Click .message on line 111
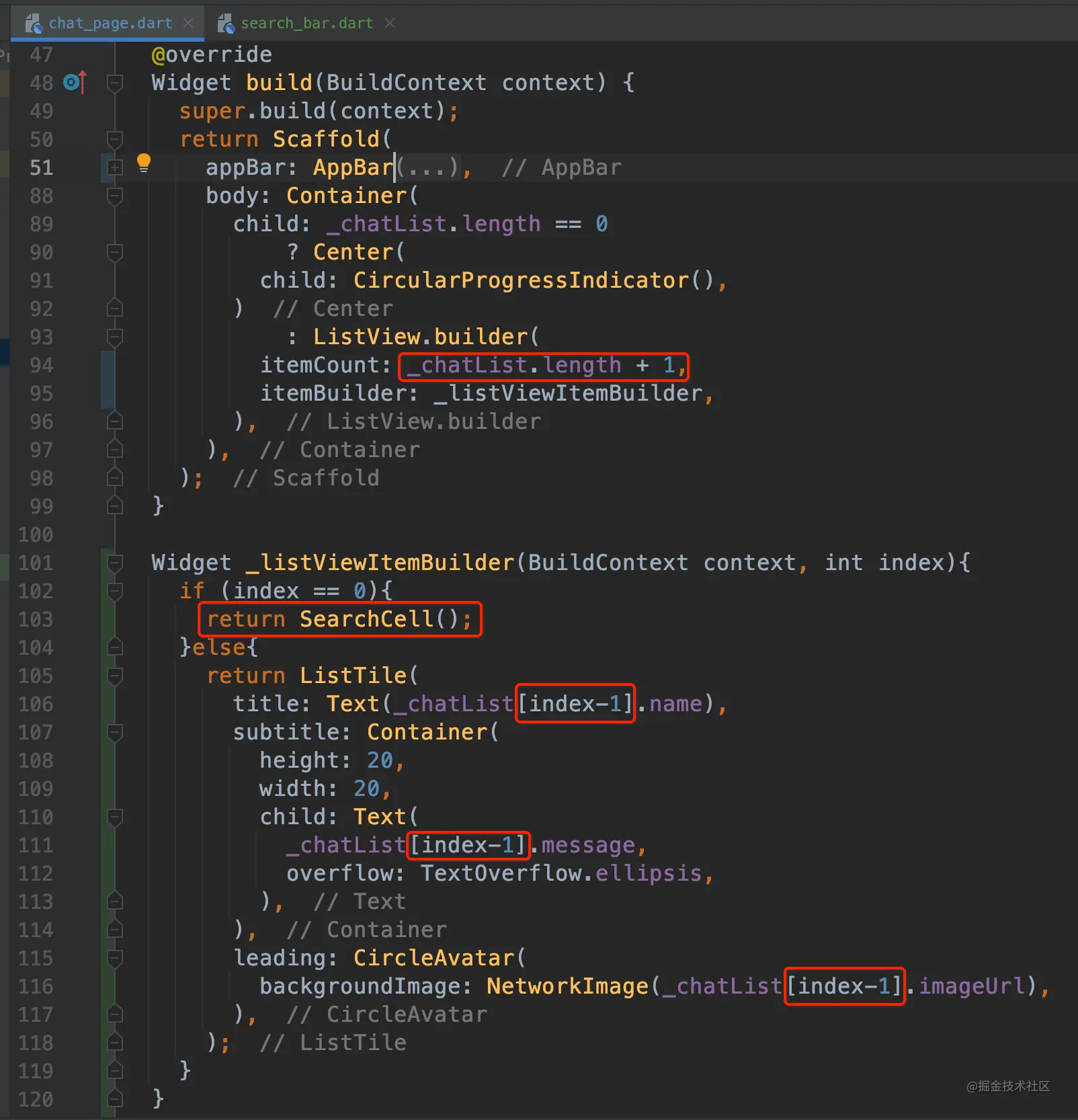 tap(581, 845)
